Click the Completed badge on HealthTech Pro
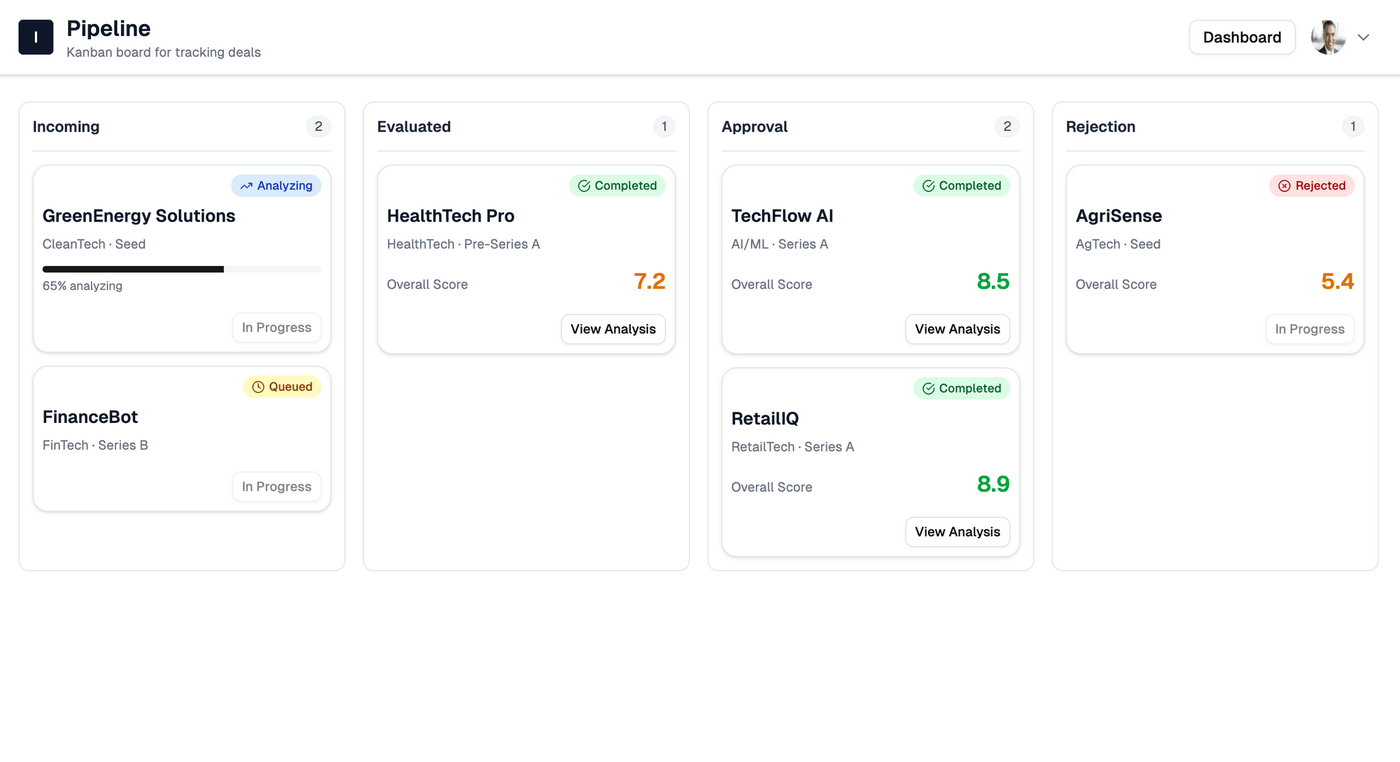Screen dimensions: 1400x762 (617, 186)
